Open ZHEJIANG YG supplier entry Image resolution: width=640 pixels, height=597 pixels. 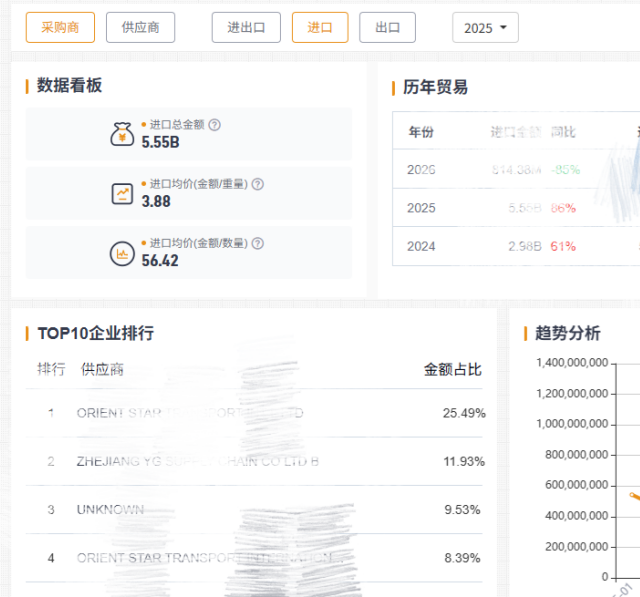tap(197, 461)
